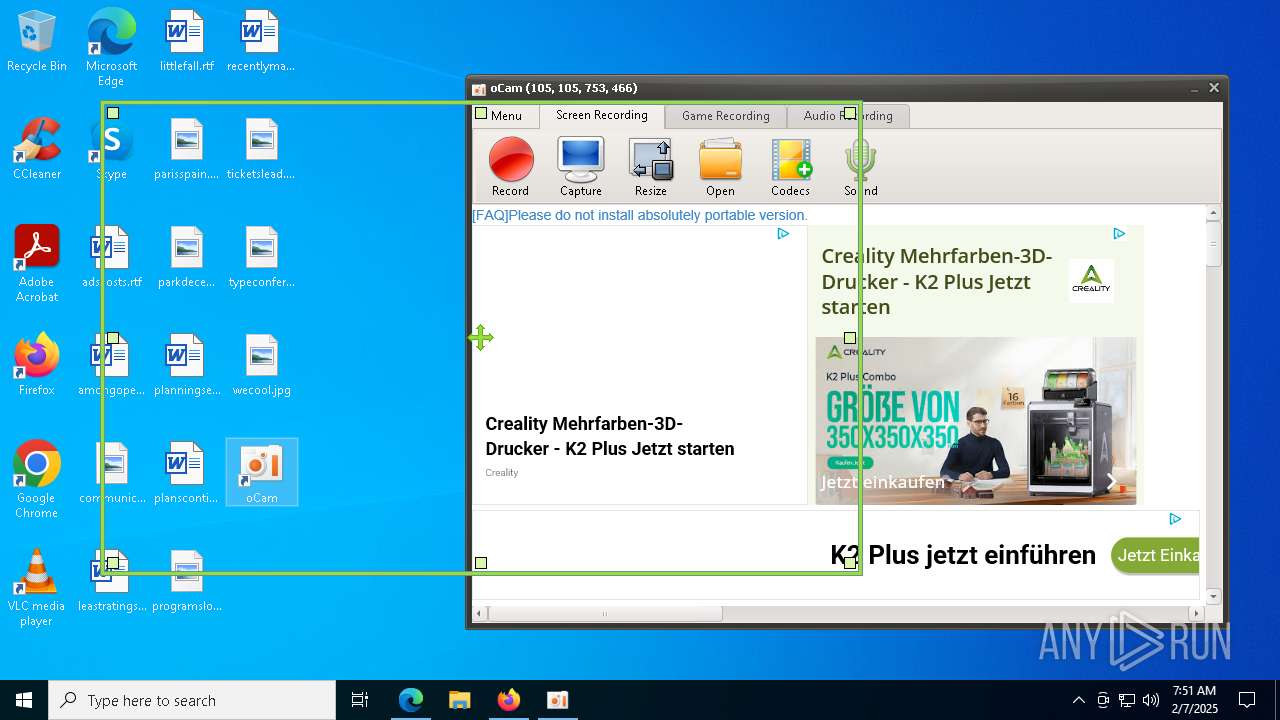Minimize the oCam window
The width and height of the screenshot is (1280, 720).
pyautogui.click(x=1194, y=88)
